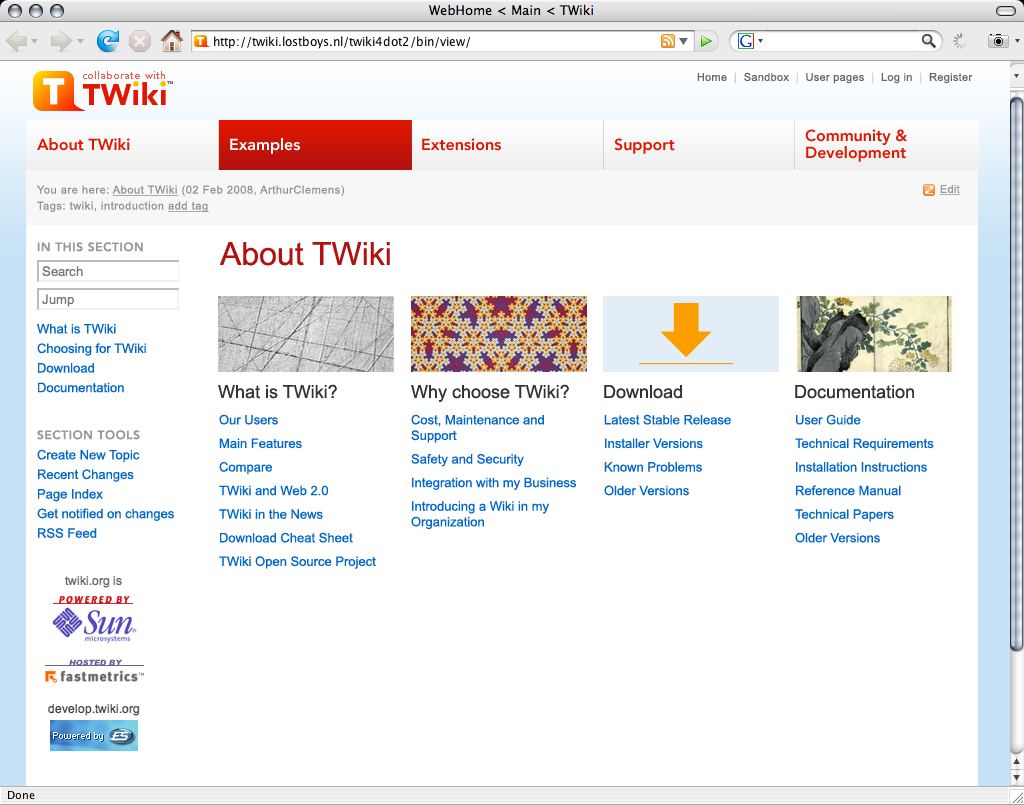The image size is (1024, 805).
Task: Click the Jump input field
Action: [x=108, y=299]
